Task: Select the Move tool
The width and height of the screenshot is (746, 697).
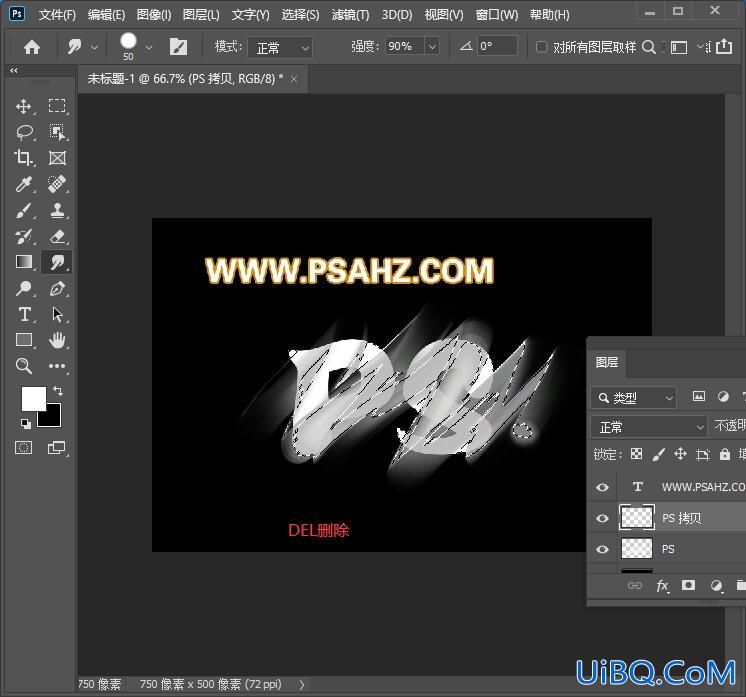Action: pyautogui.click(x=24, y=106)
